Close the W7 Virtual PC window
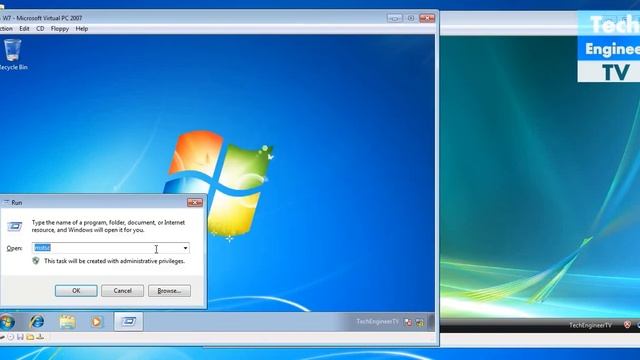The height and width of the screenshot is (360, 640). 427,18
